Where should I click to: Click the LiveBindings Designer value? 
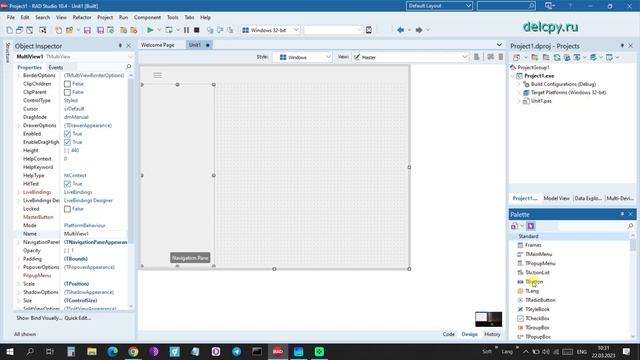pos(88,200)
